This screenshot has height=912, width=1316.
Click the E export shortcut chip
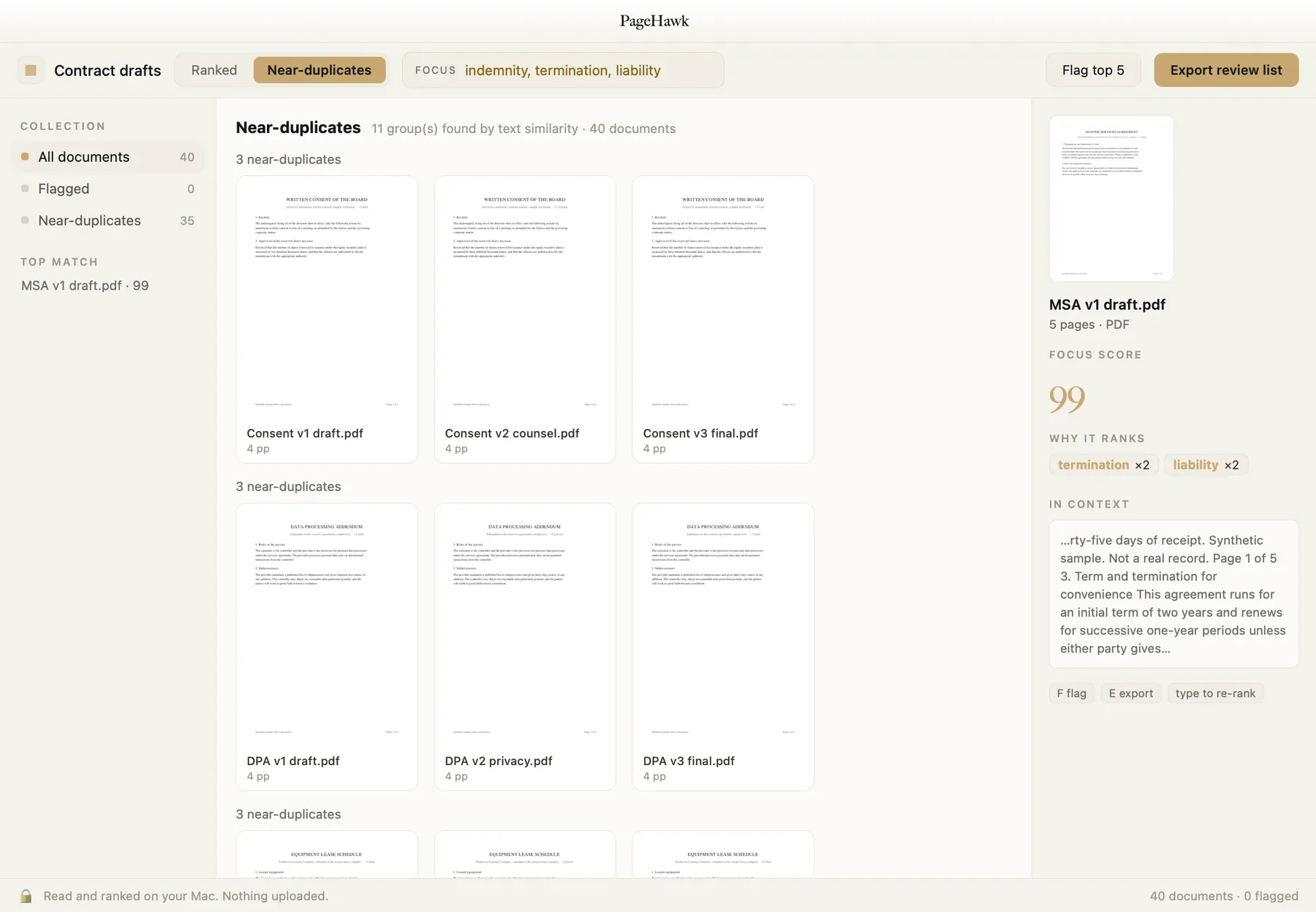[1131, 693]
